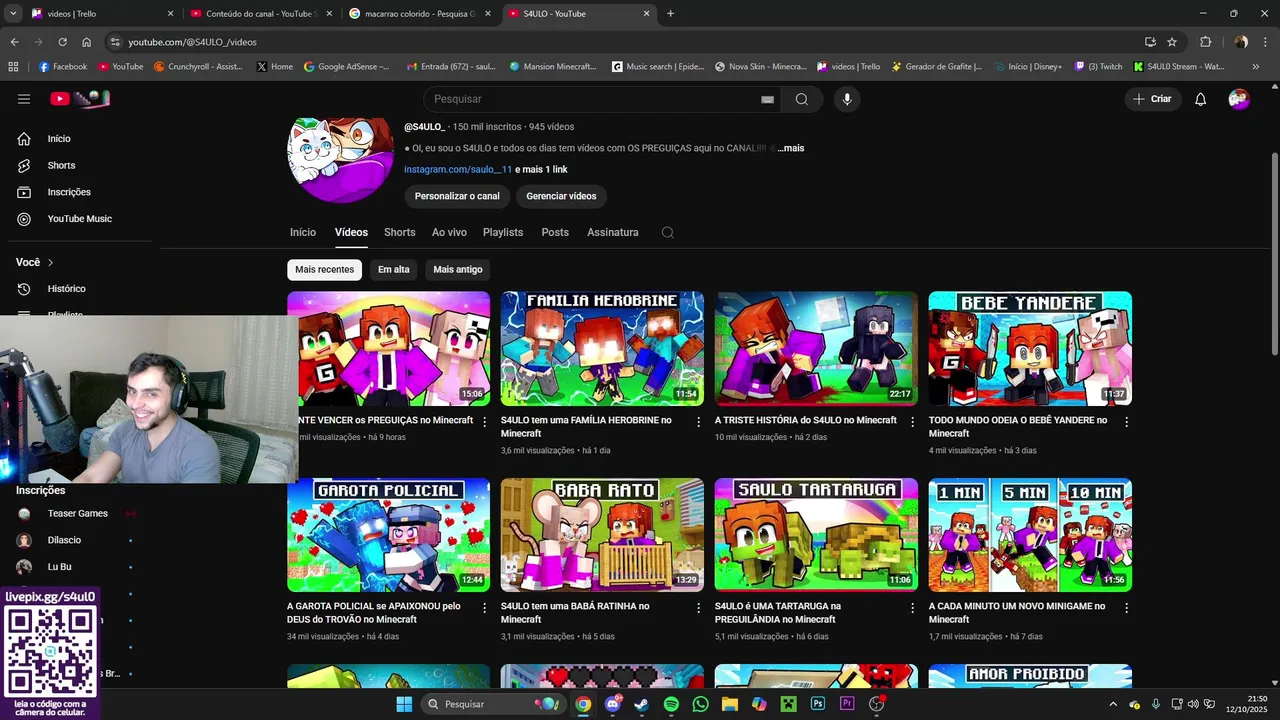Start voice search with microphone icon
Screen dimensions: 1280x720
847,99
